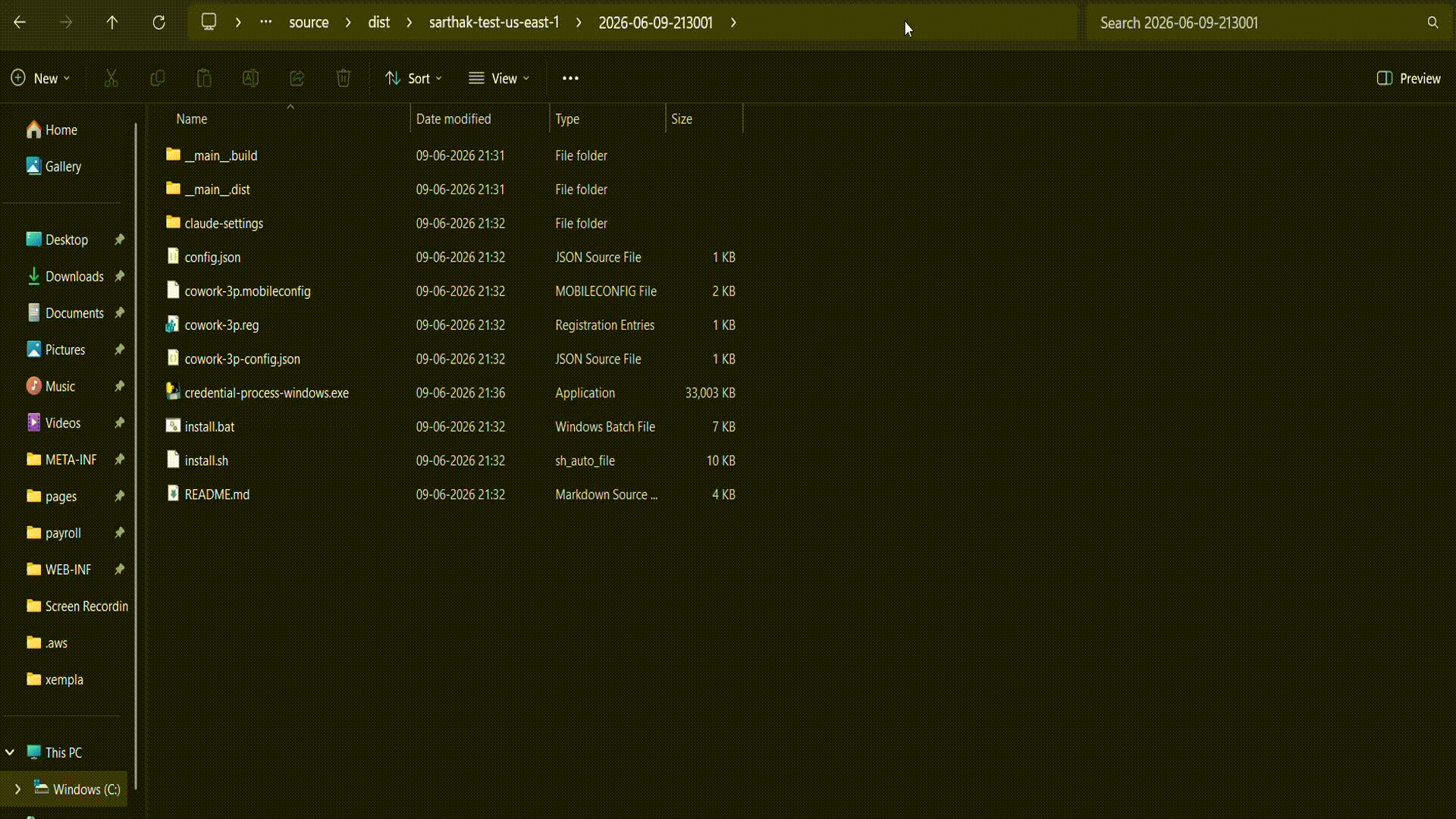
Task: Open the .aws folder in sidebar
Action: [56, 643]
